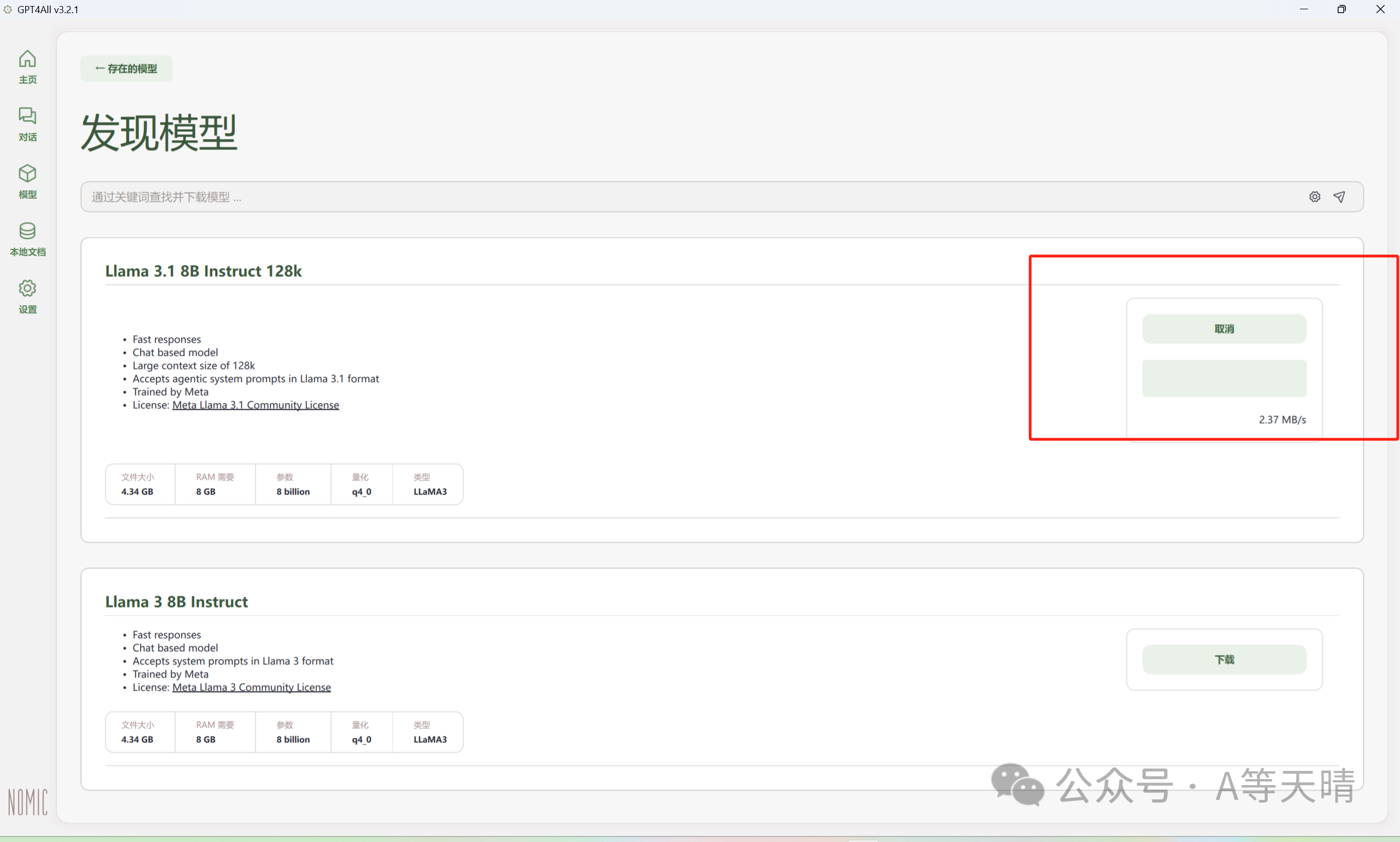Click the Nomic logo at bottom left

pyautogui.click(x=27, y=801)
